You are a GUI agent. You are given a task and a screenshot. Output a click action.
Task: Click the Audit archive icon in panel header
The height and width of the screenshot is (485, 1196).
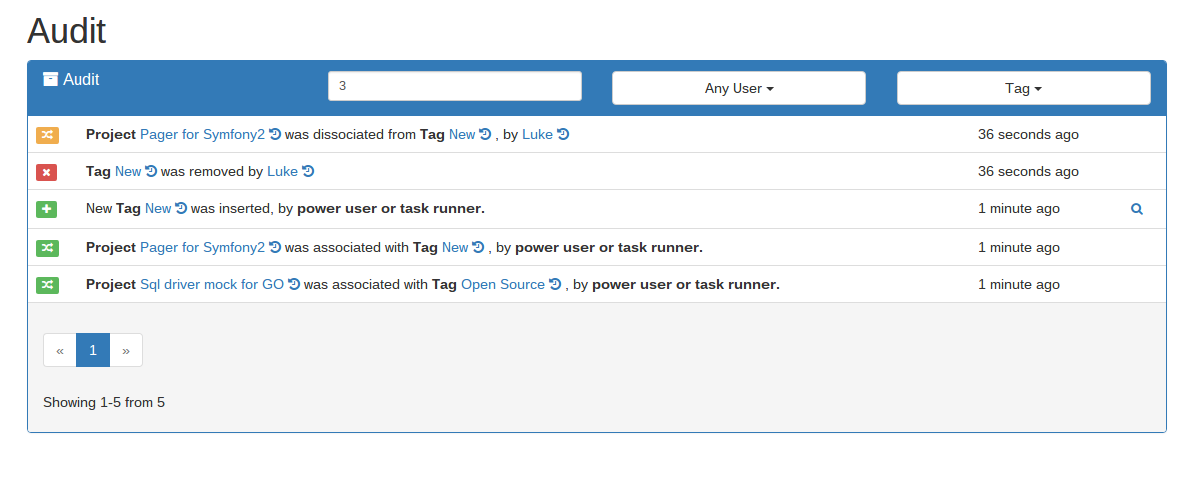click(50, 79)
